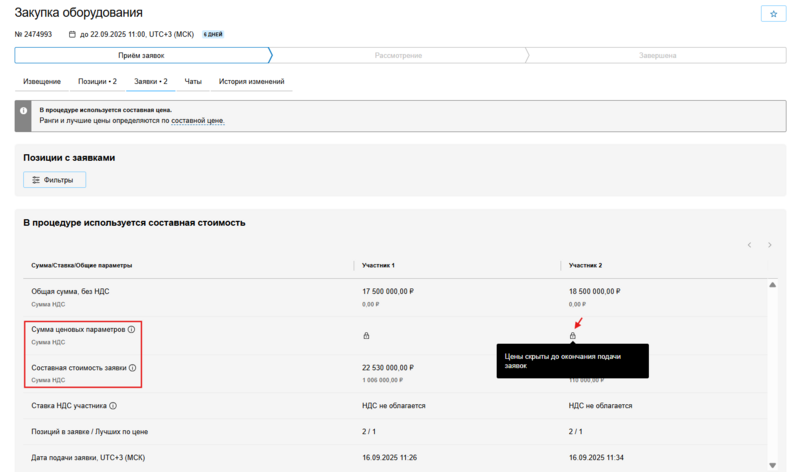
Task: Open the Фильтры filter panel
Action: coord(55,180)
